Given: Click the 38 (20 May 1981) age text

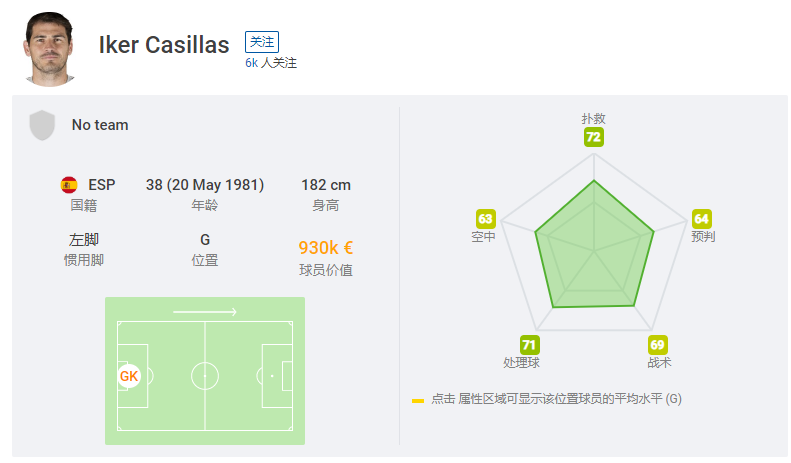Looking at the screenshot, I should coord(205,185).
